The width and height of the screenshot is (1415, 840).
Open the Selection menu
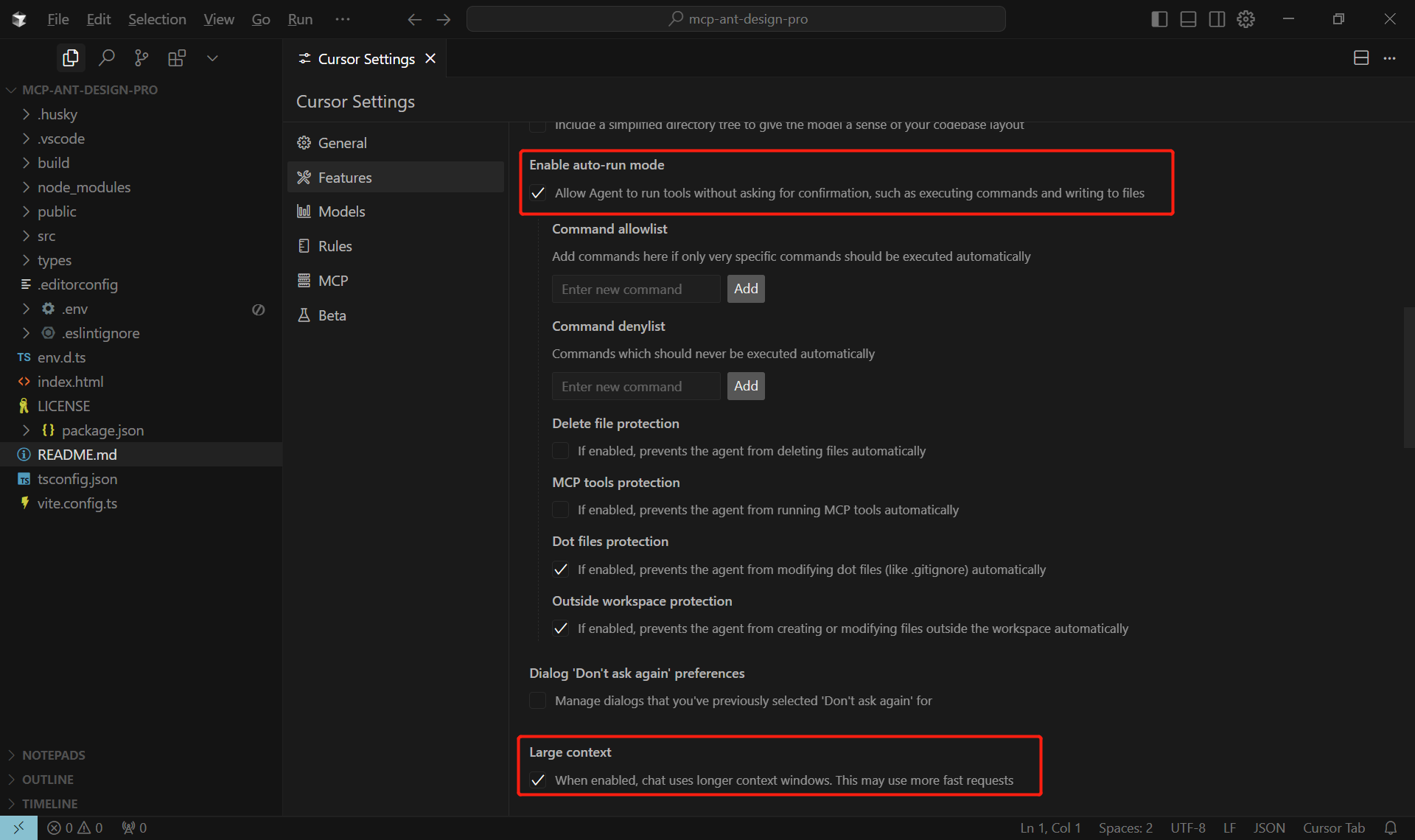[157, 19]
